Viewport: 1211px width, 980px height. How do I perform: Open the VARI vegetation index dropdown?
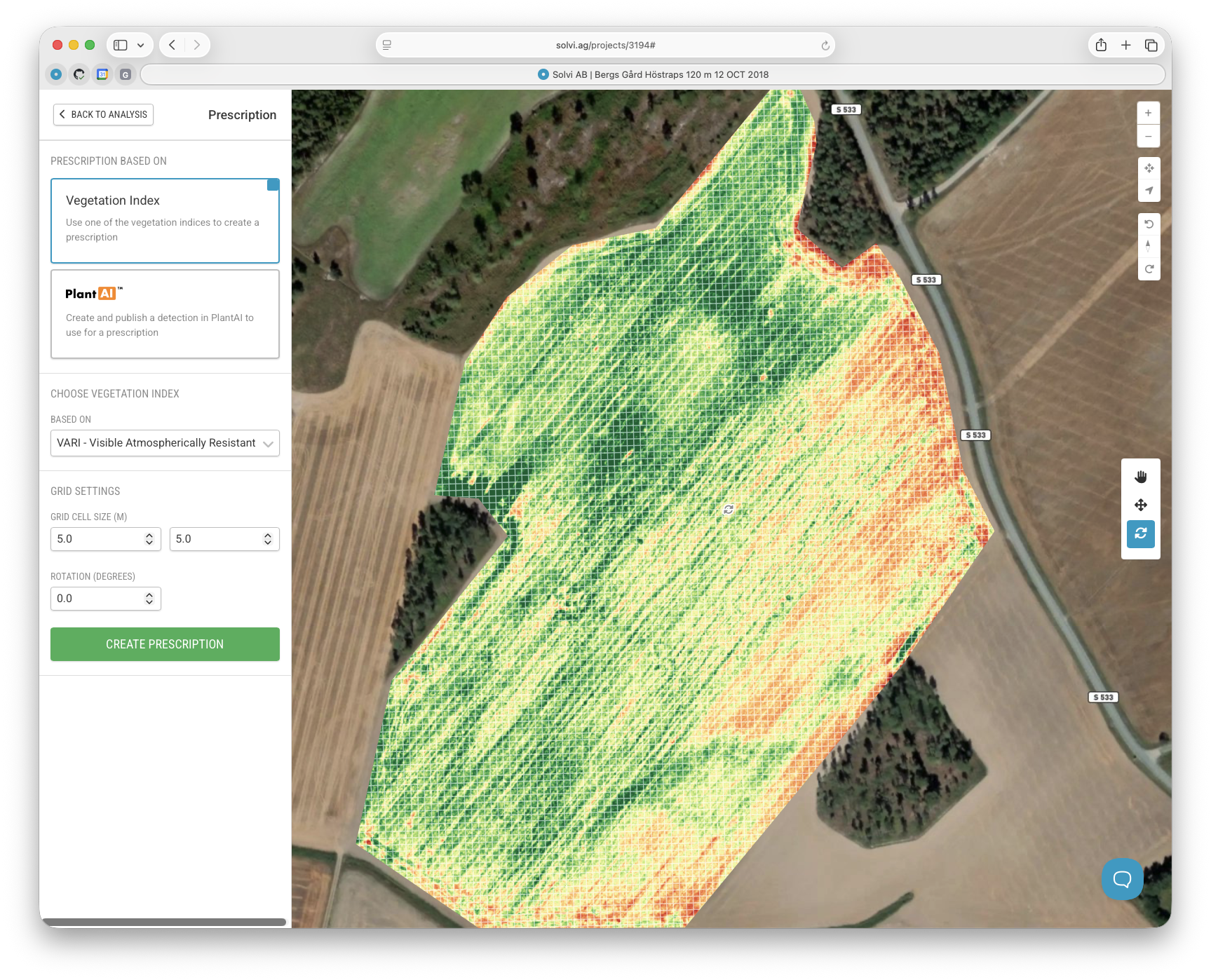[165, 443]
